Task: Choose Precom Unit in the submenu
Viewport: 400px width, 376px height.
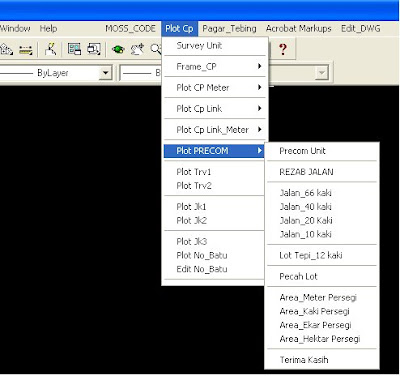Action: point(322,151)
